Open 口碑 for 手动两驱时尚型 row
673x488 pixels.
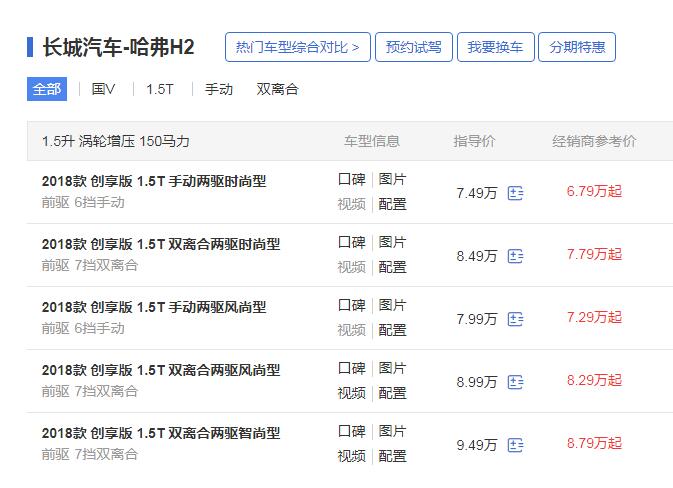tap(352, 179)
